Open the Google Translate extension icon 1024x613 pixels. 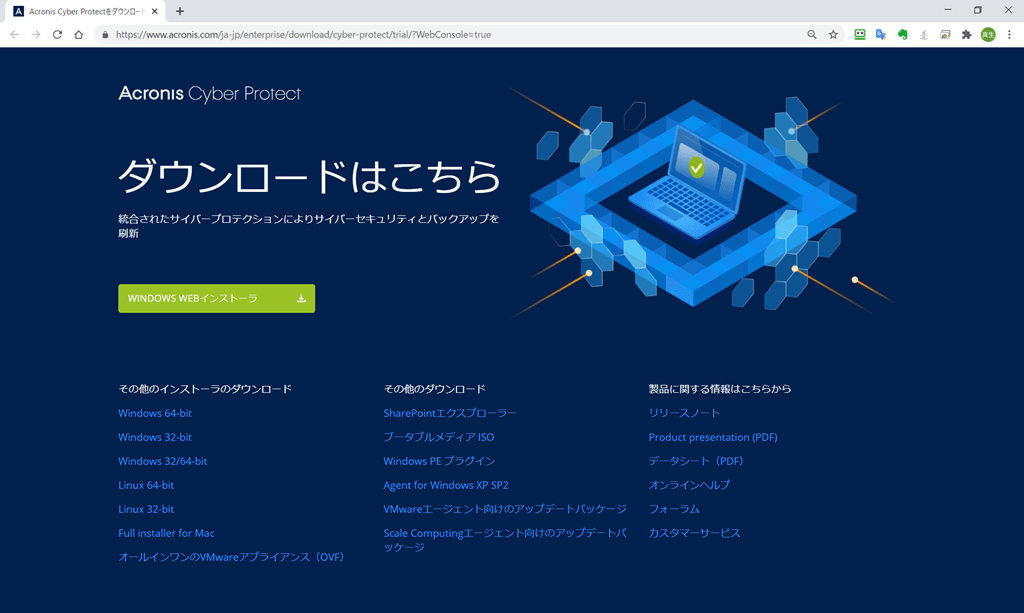click(x=881, y=35)
